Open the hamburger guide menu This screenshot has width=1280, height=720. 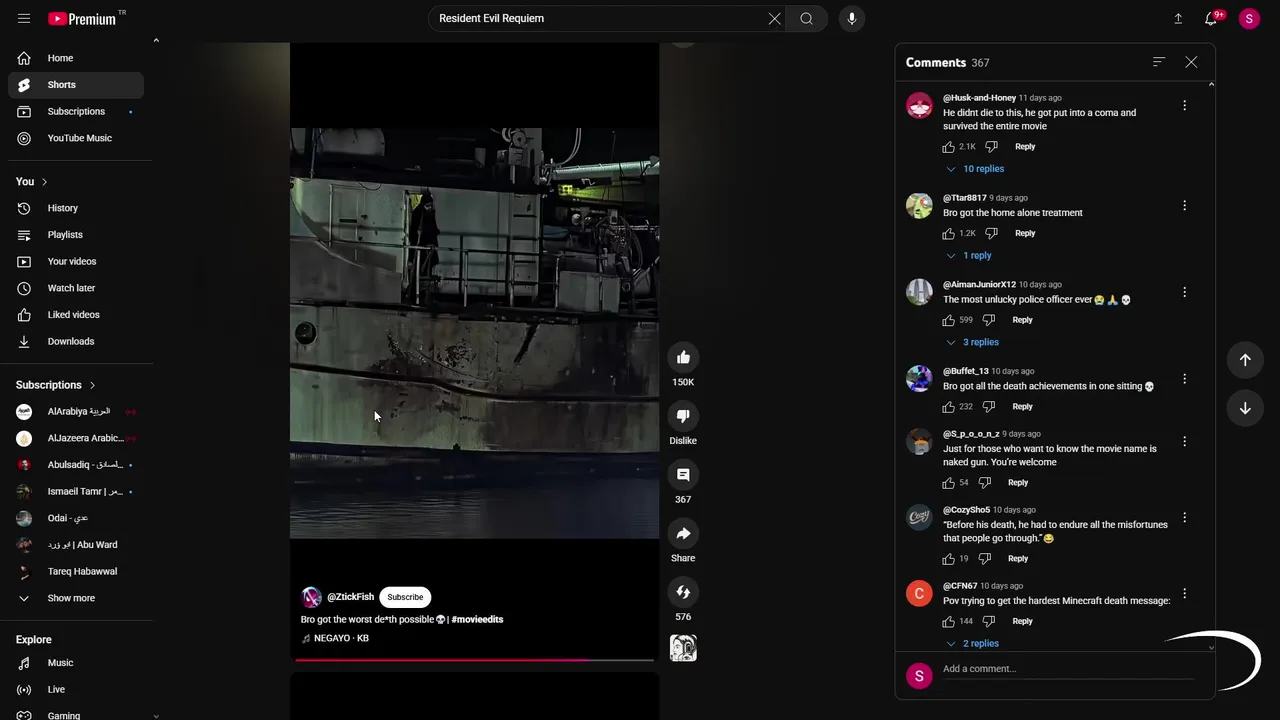24,18
